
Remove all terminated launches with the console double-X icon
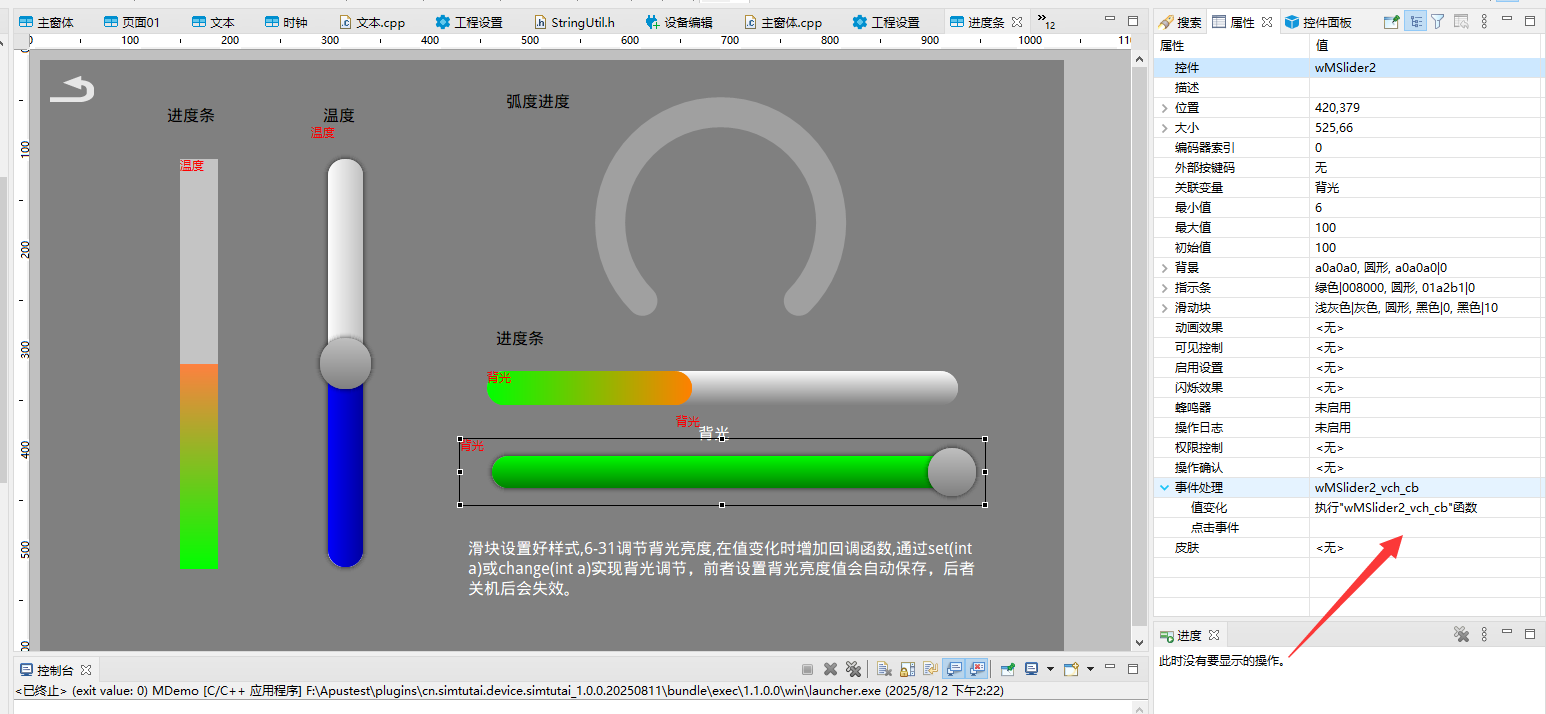(853, 669)
